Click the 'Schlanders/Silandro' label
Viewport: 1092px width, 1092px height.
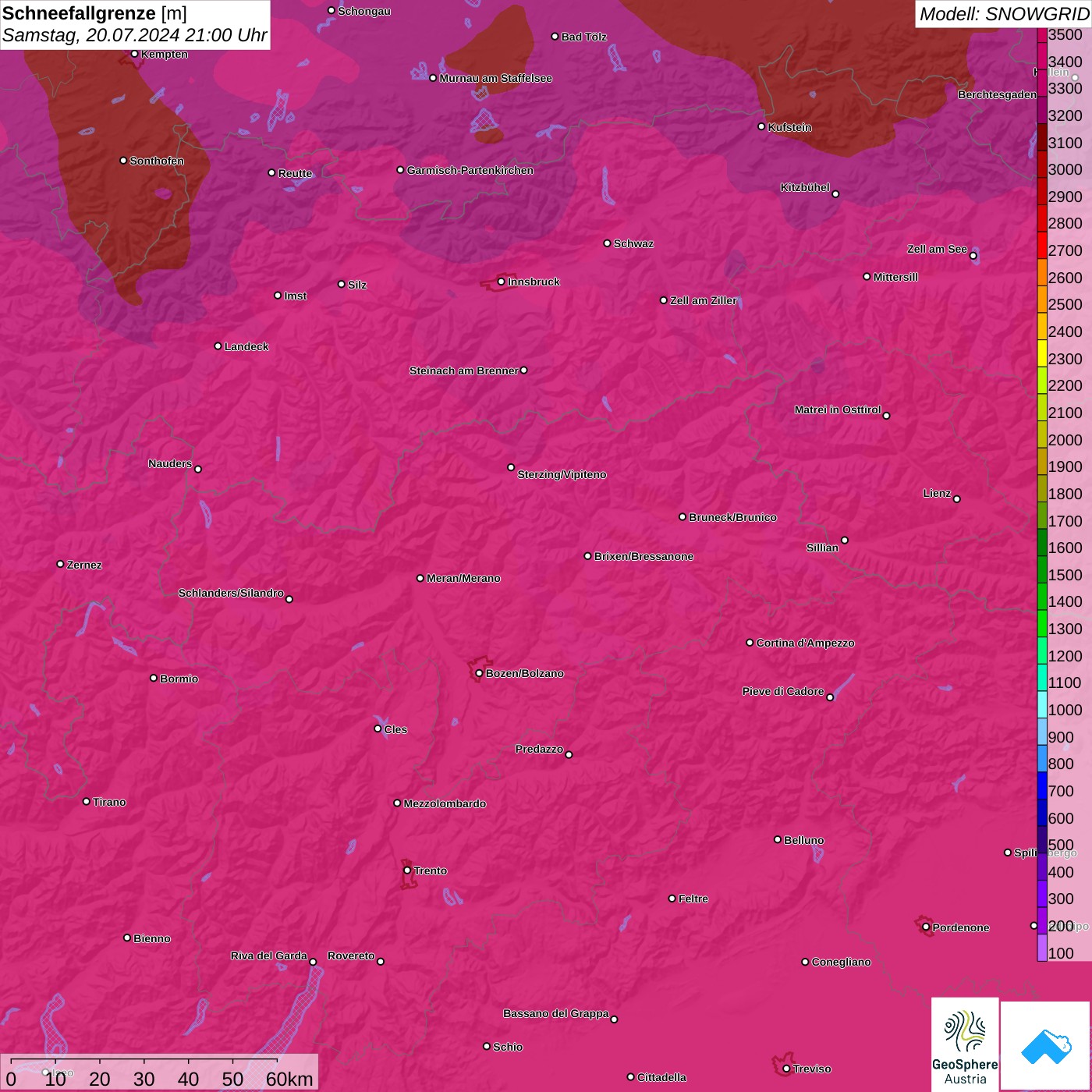pyautogui.click(x=231, y=593)
